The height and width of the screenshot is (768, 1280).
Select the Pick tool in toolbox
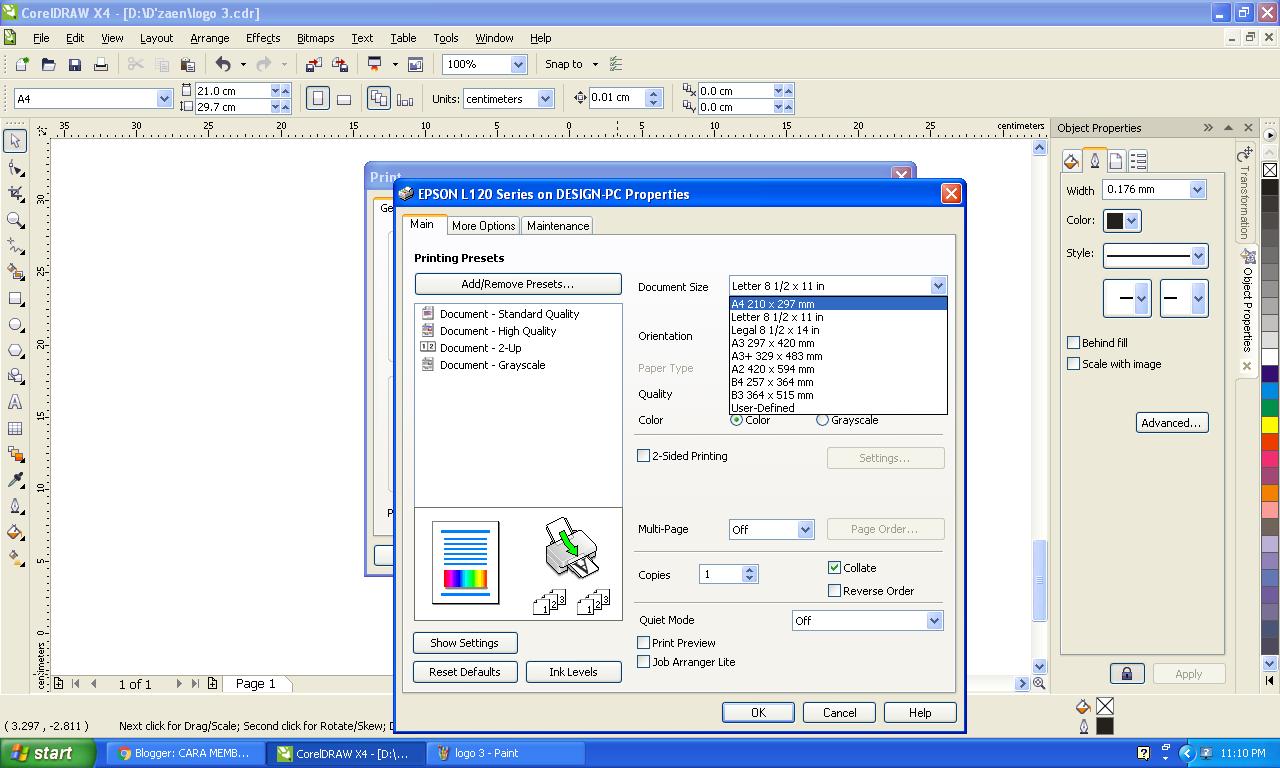[x=15, y=141]
